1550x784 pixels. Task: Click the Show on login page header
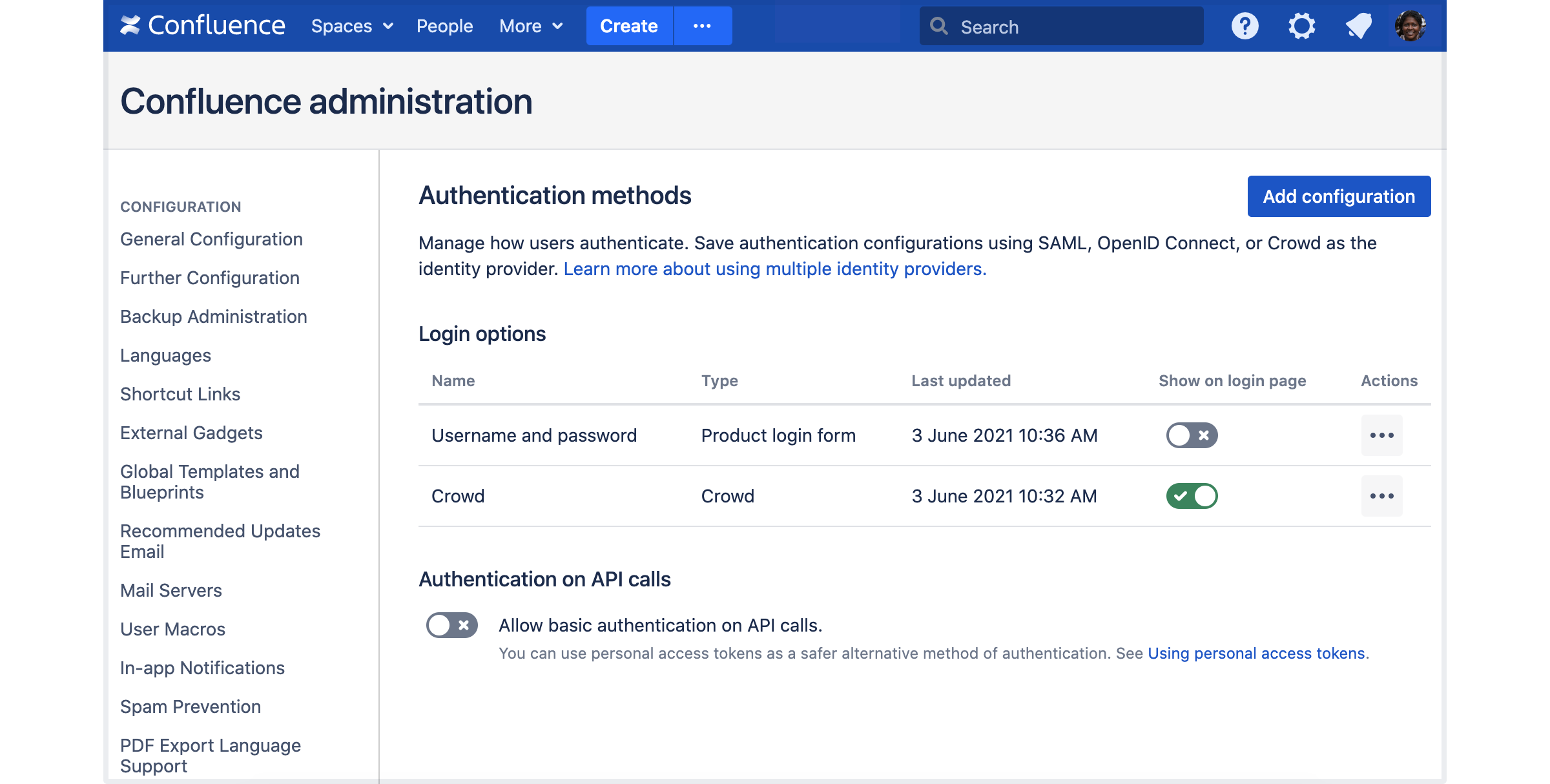tap(1232, 381)
